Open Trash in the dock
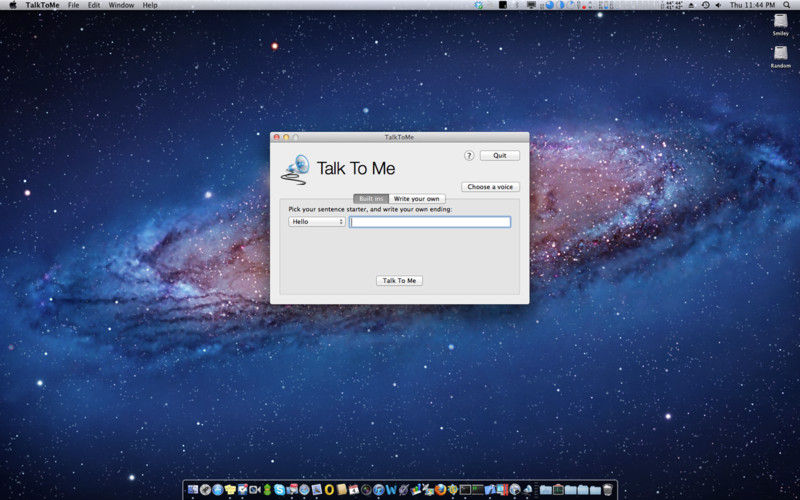Viewport: 800px width, 500px height. tap(607, 490)
